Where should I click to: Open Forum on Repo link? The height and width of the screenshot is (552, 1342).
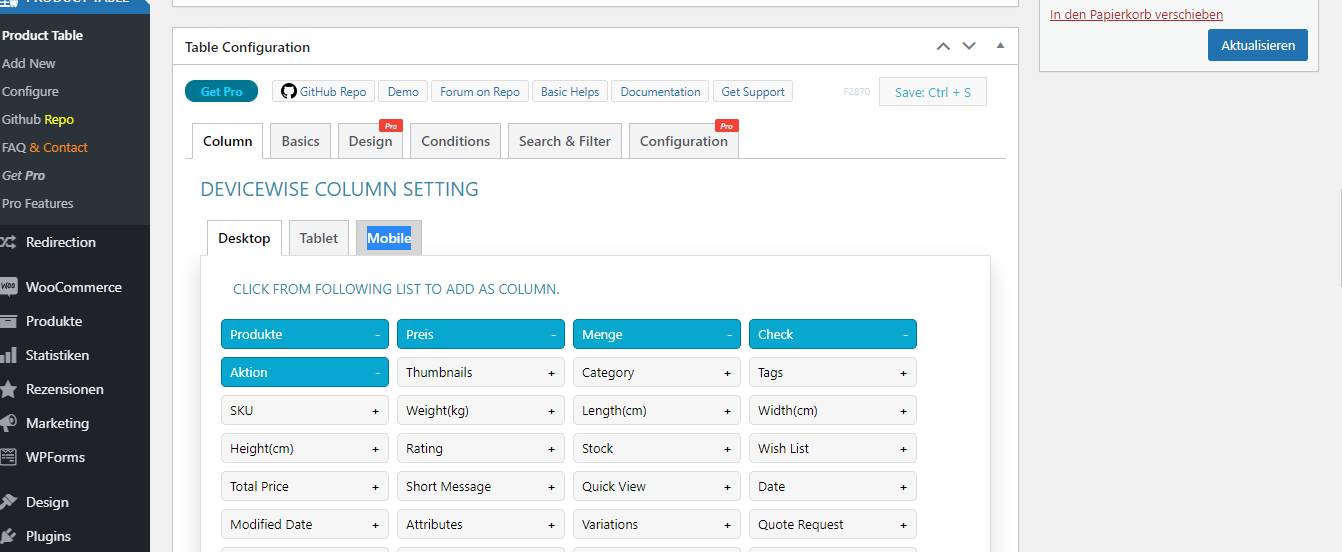tap(480, 91)
